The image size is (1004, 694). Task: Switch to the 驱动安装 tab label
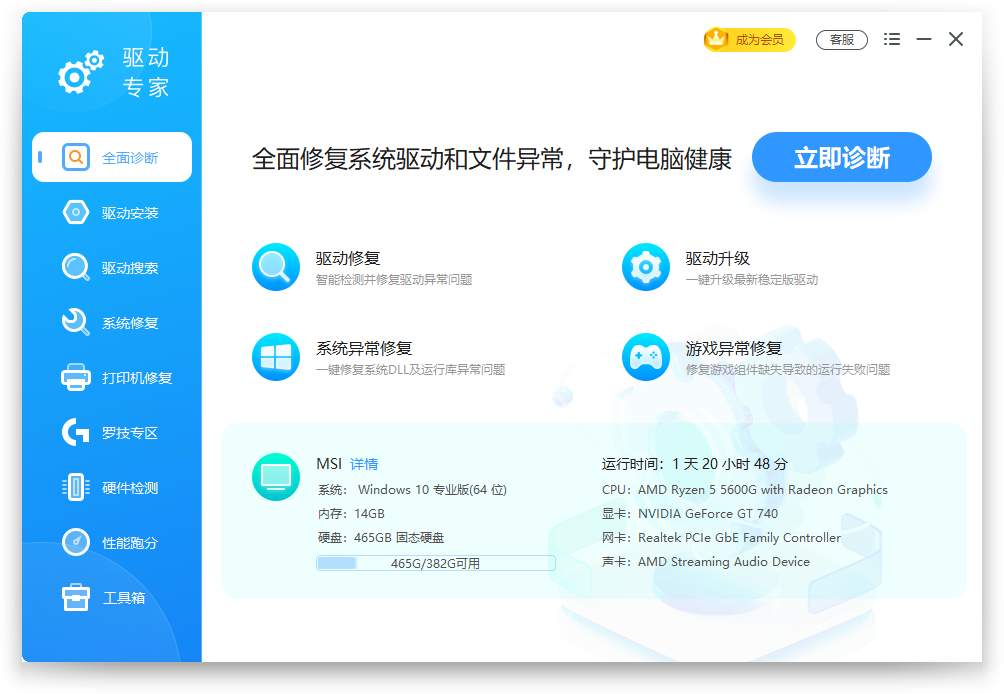coord(130,213)
